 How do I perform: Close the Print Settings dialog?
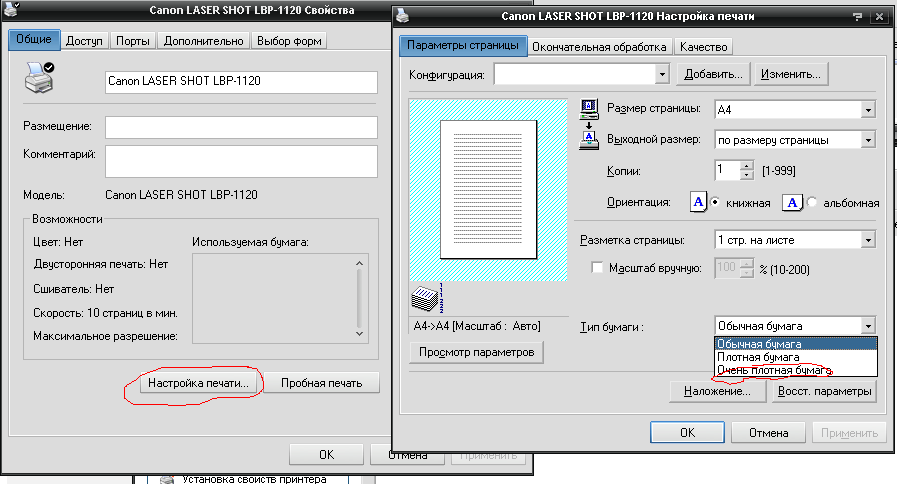tap(879, 17)
